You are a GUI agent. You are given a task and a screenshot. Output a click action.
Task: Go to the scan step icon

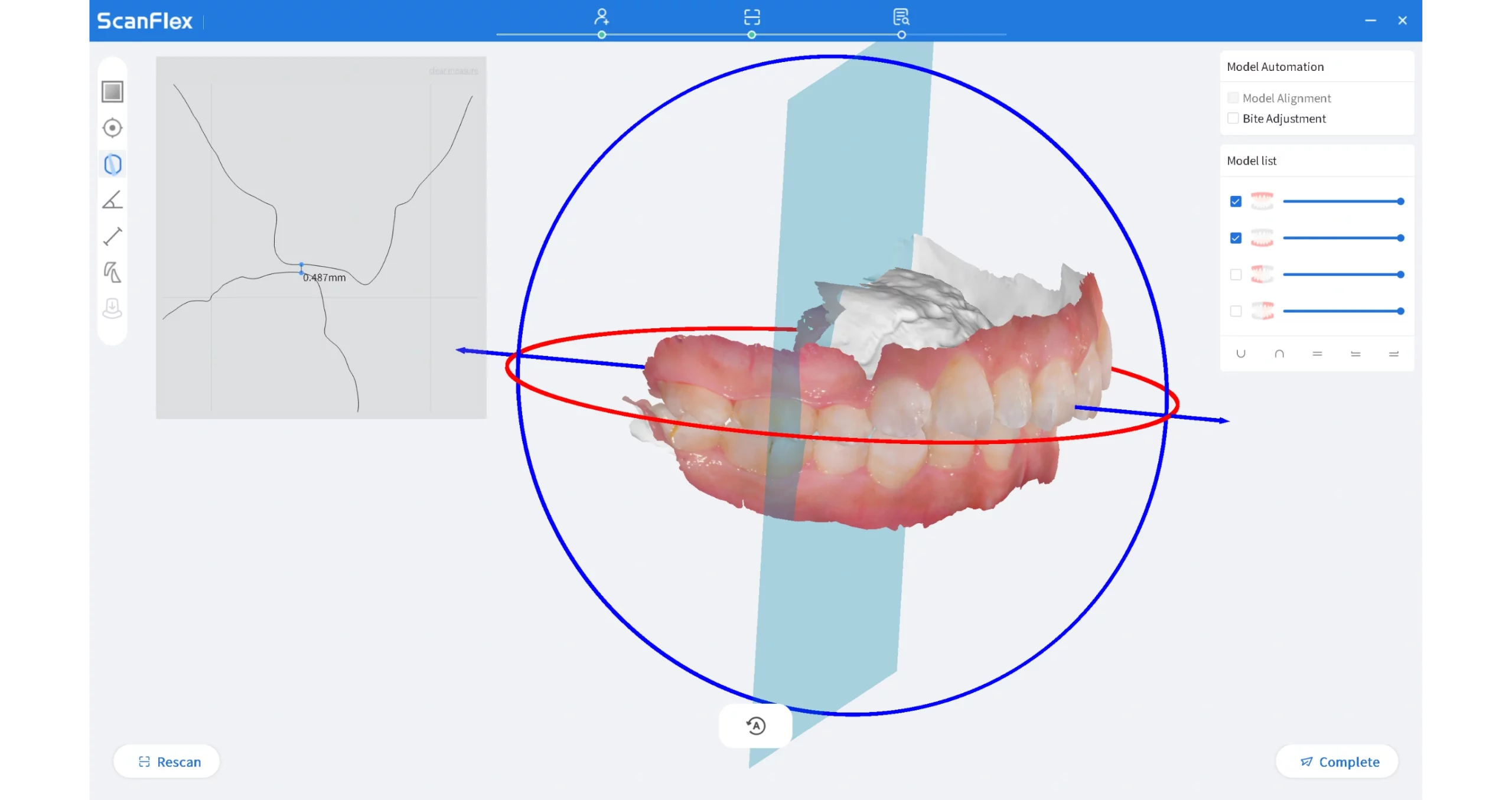click(751, 17)
